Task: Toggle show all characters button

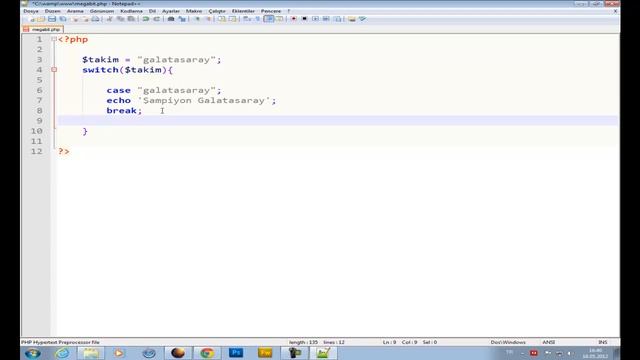Action: pos(258,19)
